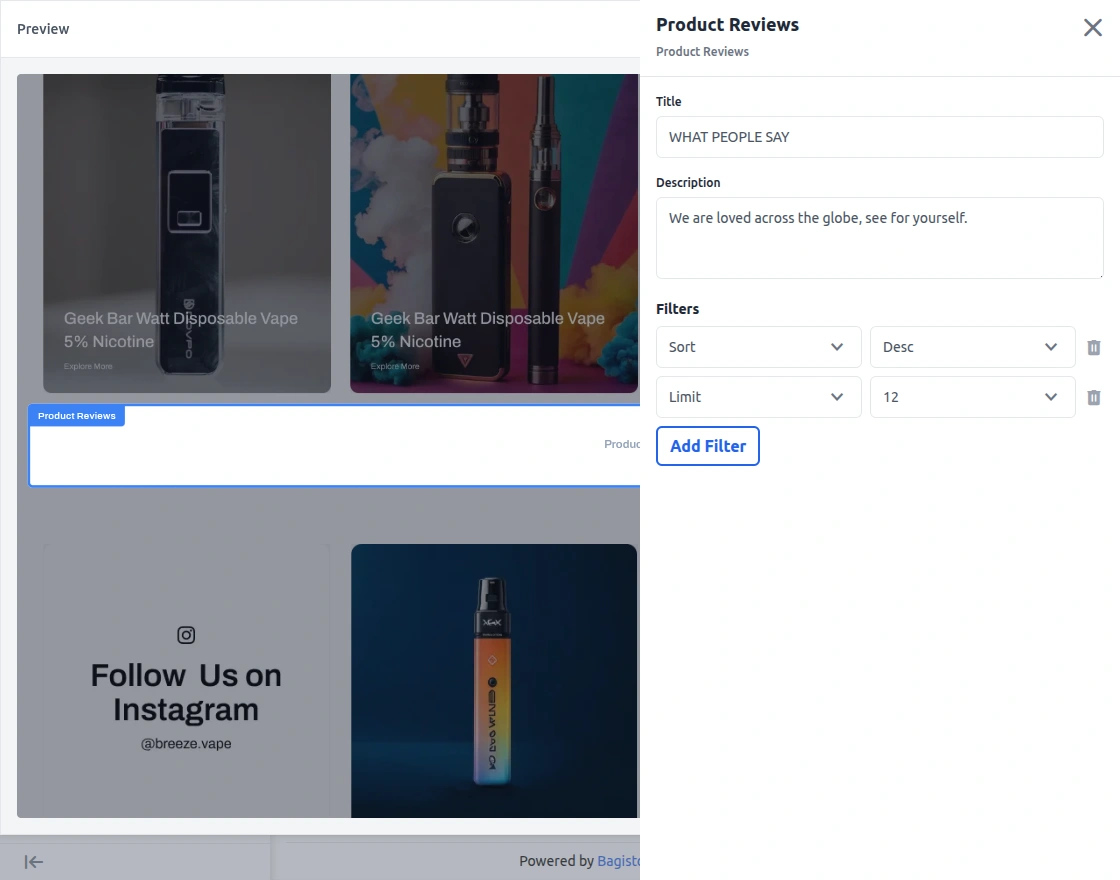Open the grey Geek Bar Watt product image
The width and height of the screenshot is (1120, 880).
coord(187,234)
